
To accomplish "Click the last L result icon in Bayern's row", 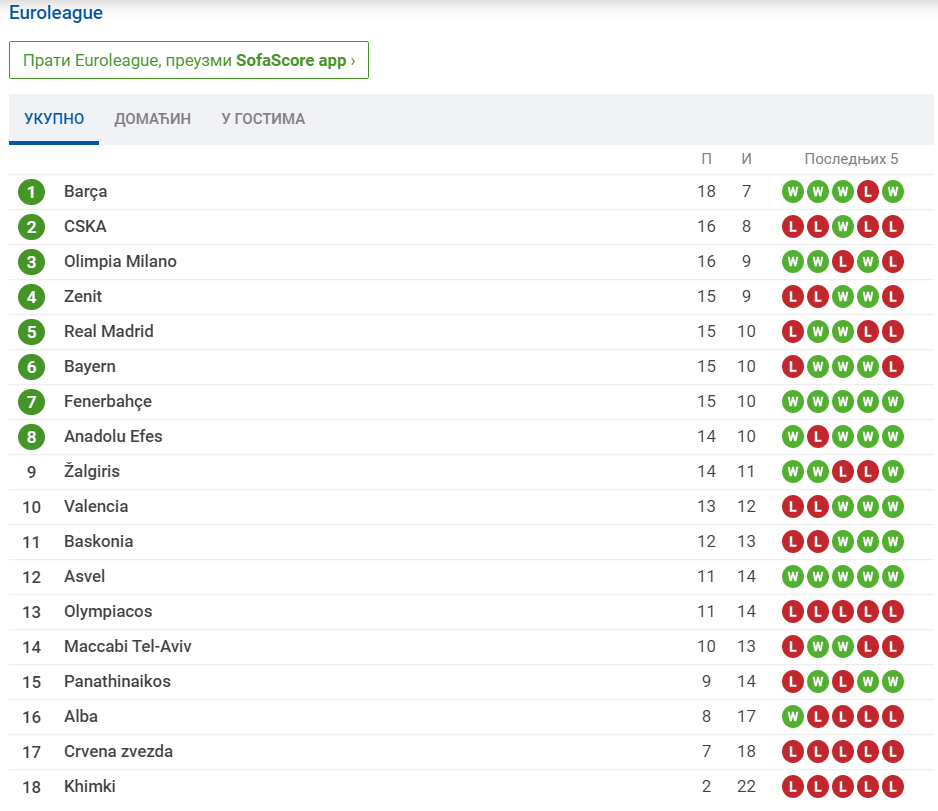I will (x=893, y=367).
